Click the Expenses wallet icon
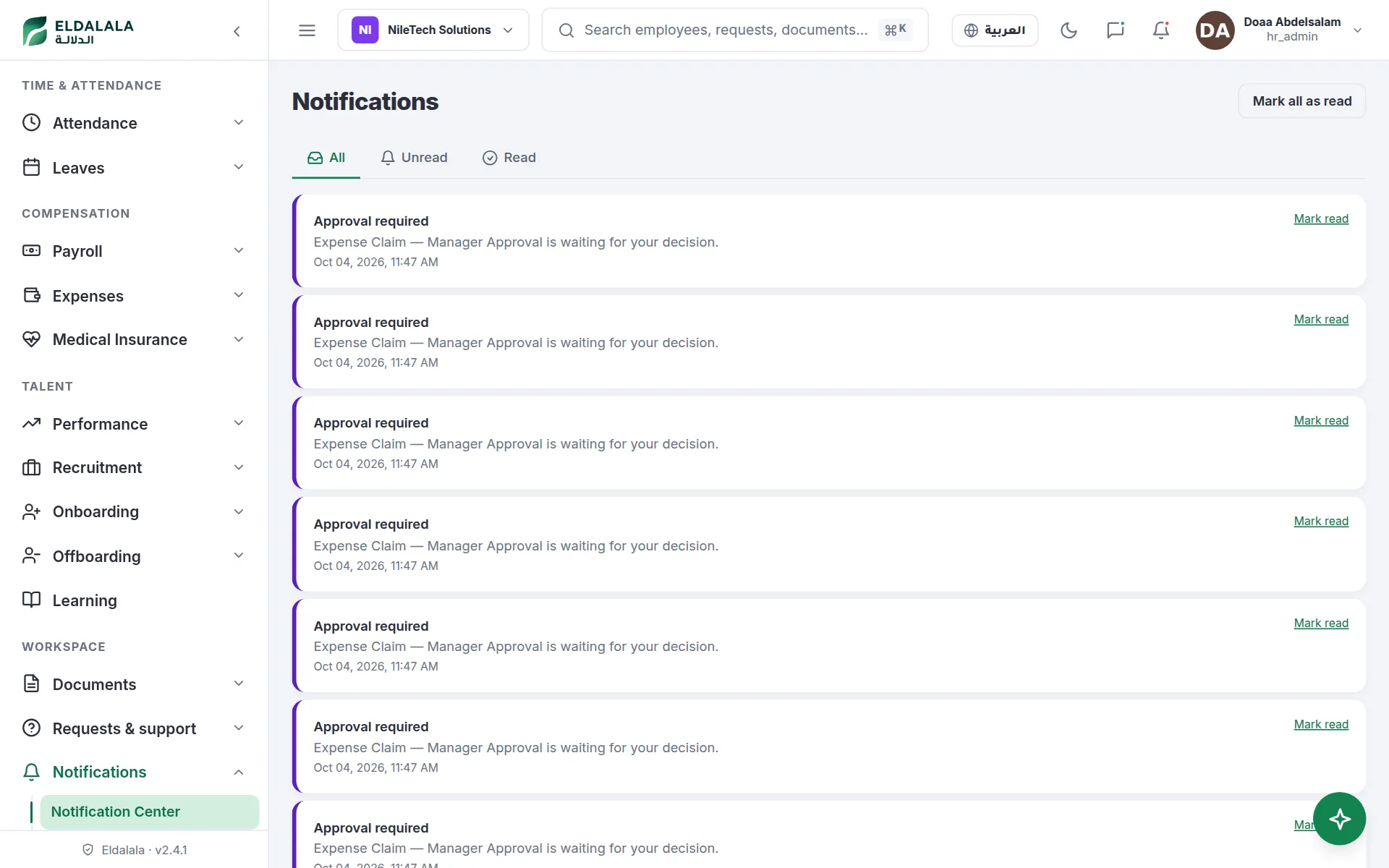The height and width of the screenshot is (868, 1389). [31, 295]
